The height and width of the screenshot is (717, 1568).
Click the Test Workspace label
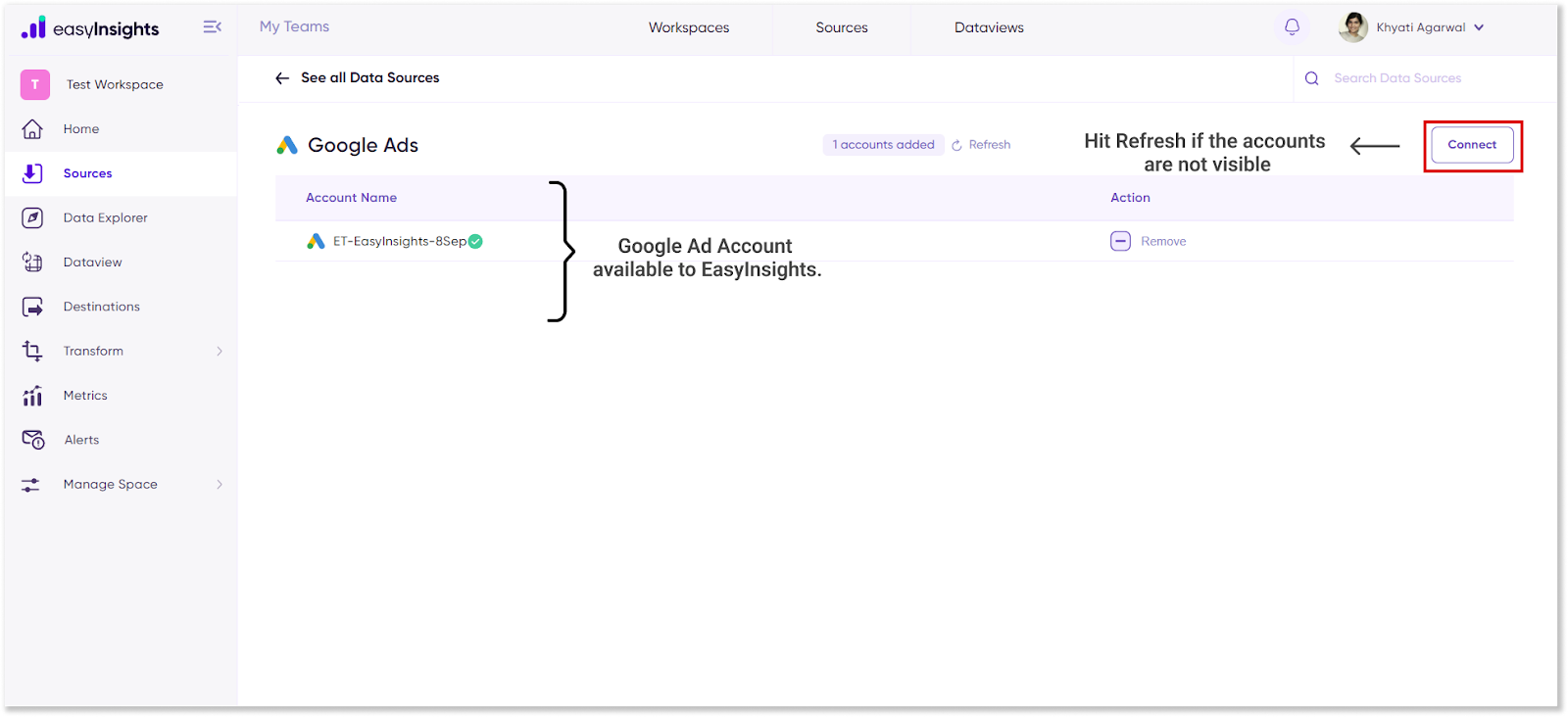point(115,84)
